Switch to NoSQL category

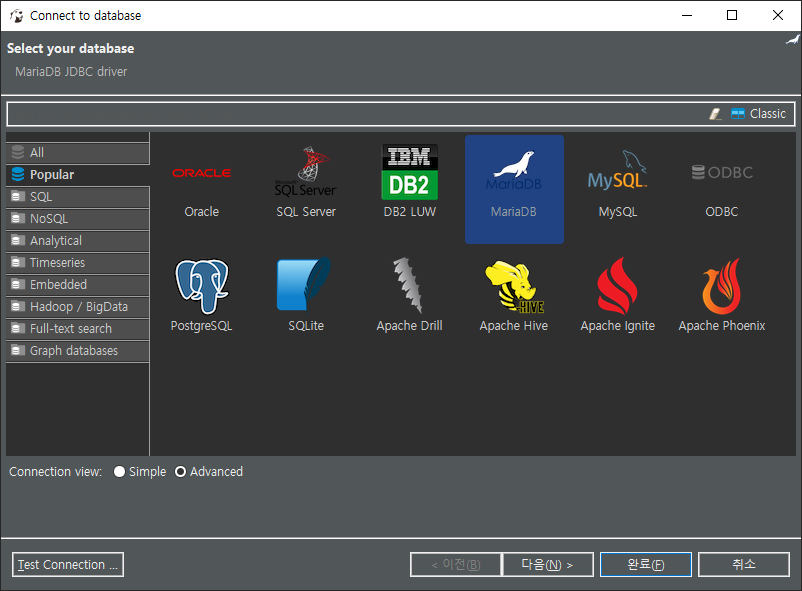coord(78,218)
